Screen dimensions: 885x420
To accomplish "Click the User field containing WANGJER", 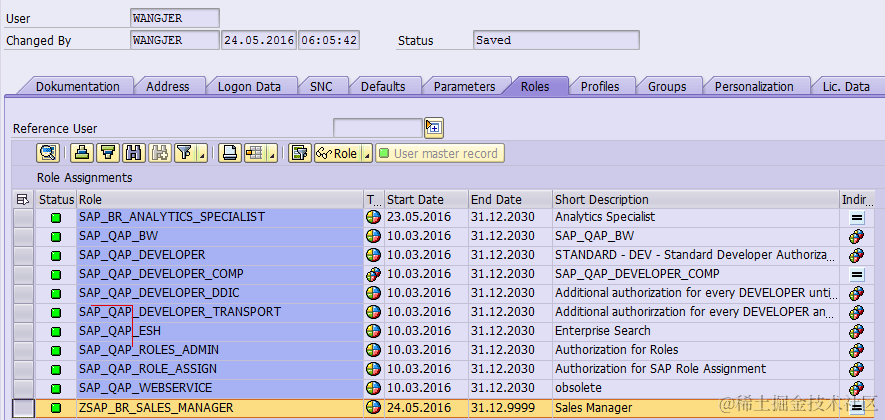I will click(x=174, y=18).
